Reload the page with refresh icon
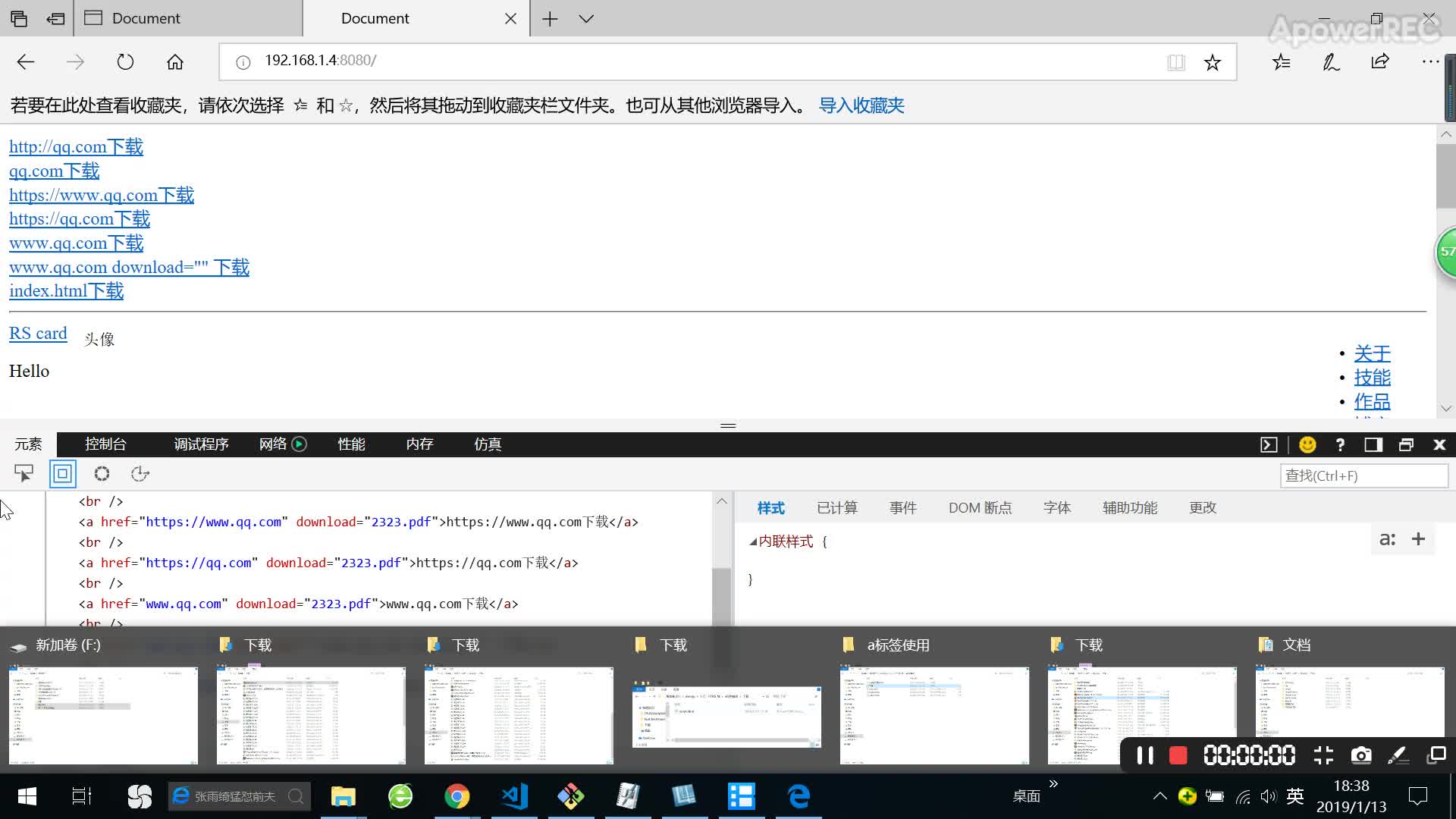 coord(125,62)
